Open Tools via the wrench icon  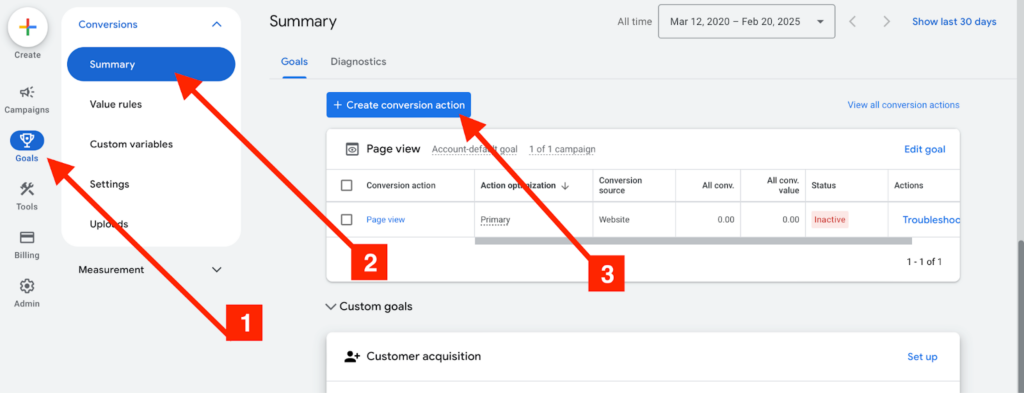(x=27, y=189)
